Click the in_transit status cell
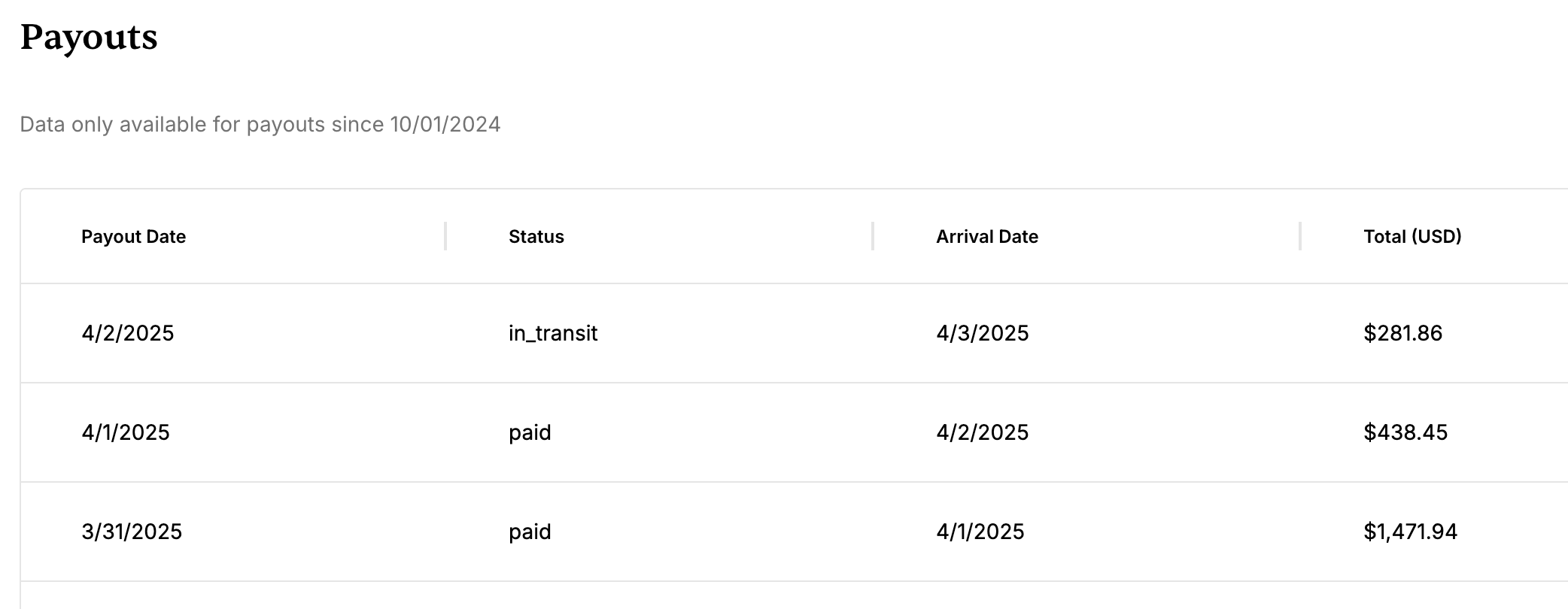Image resolution: width=1568 pixels, height=609 pixels. point(553,333)
